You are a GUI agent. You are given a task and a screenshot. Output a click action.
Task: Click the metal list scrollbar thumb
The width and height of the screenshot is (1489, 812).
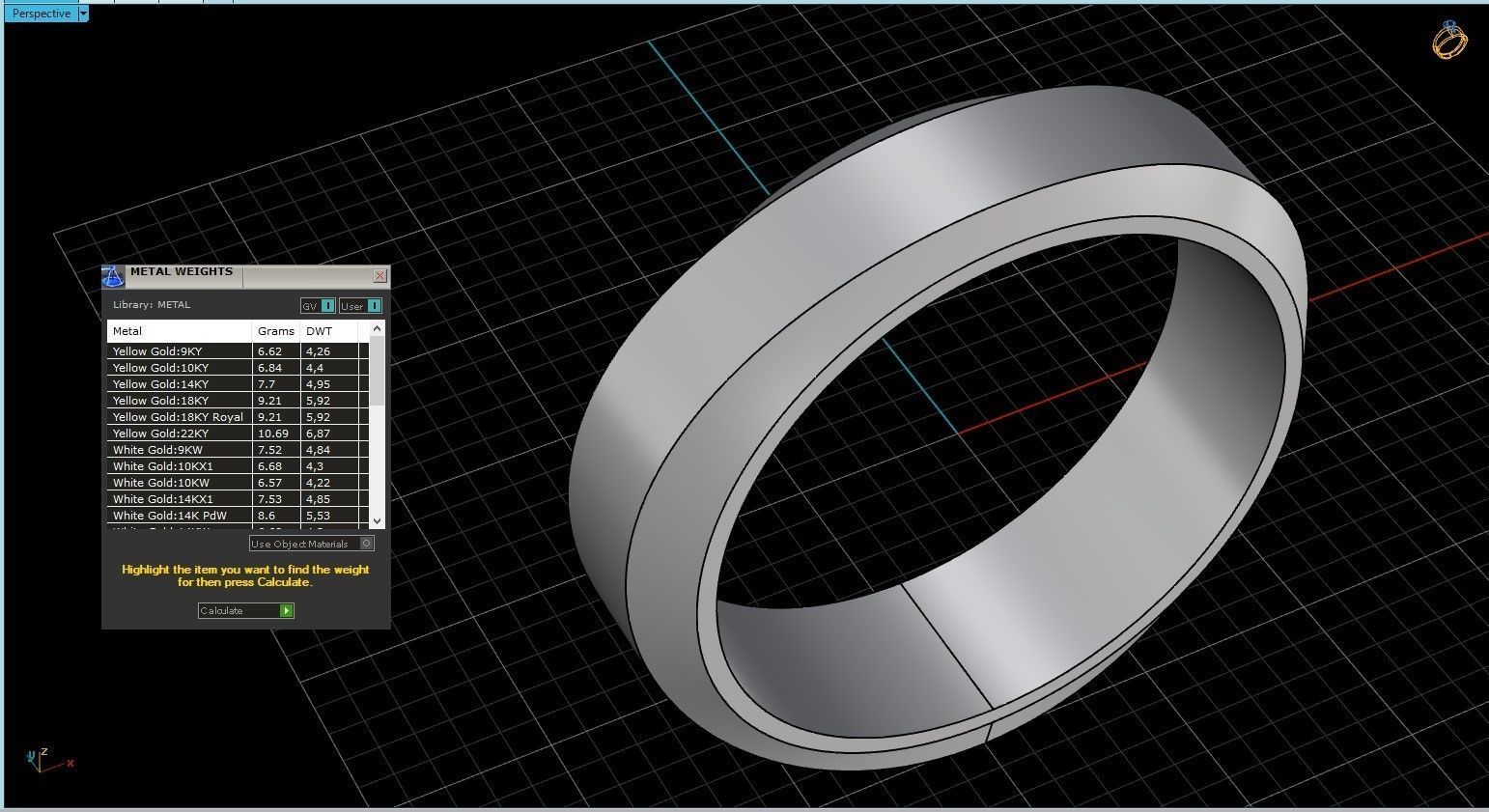pos(377,371)
